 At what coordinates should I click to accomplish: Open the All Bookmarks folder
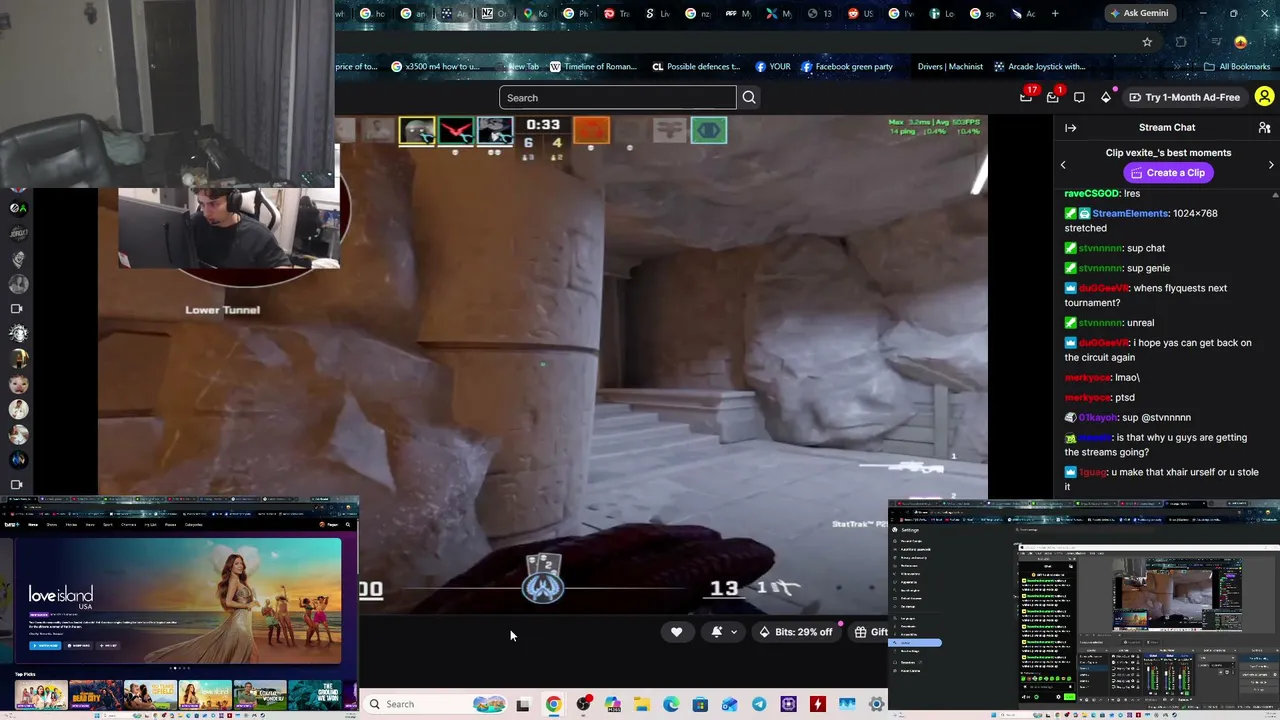click(1237, 67)
